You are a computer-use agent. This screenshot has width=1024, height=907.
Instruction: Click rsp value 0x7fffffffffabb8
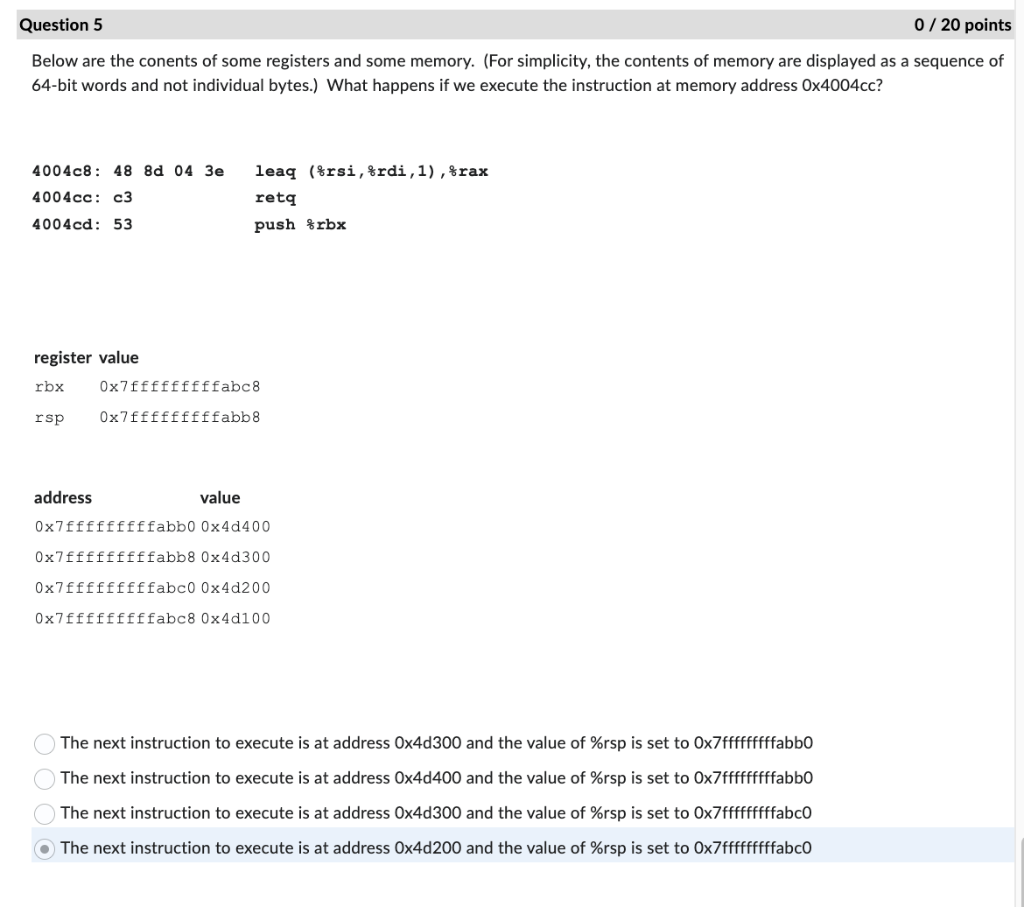(x=180, y=417)
